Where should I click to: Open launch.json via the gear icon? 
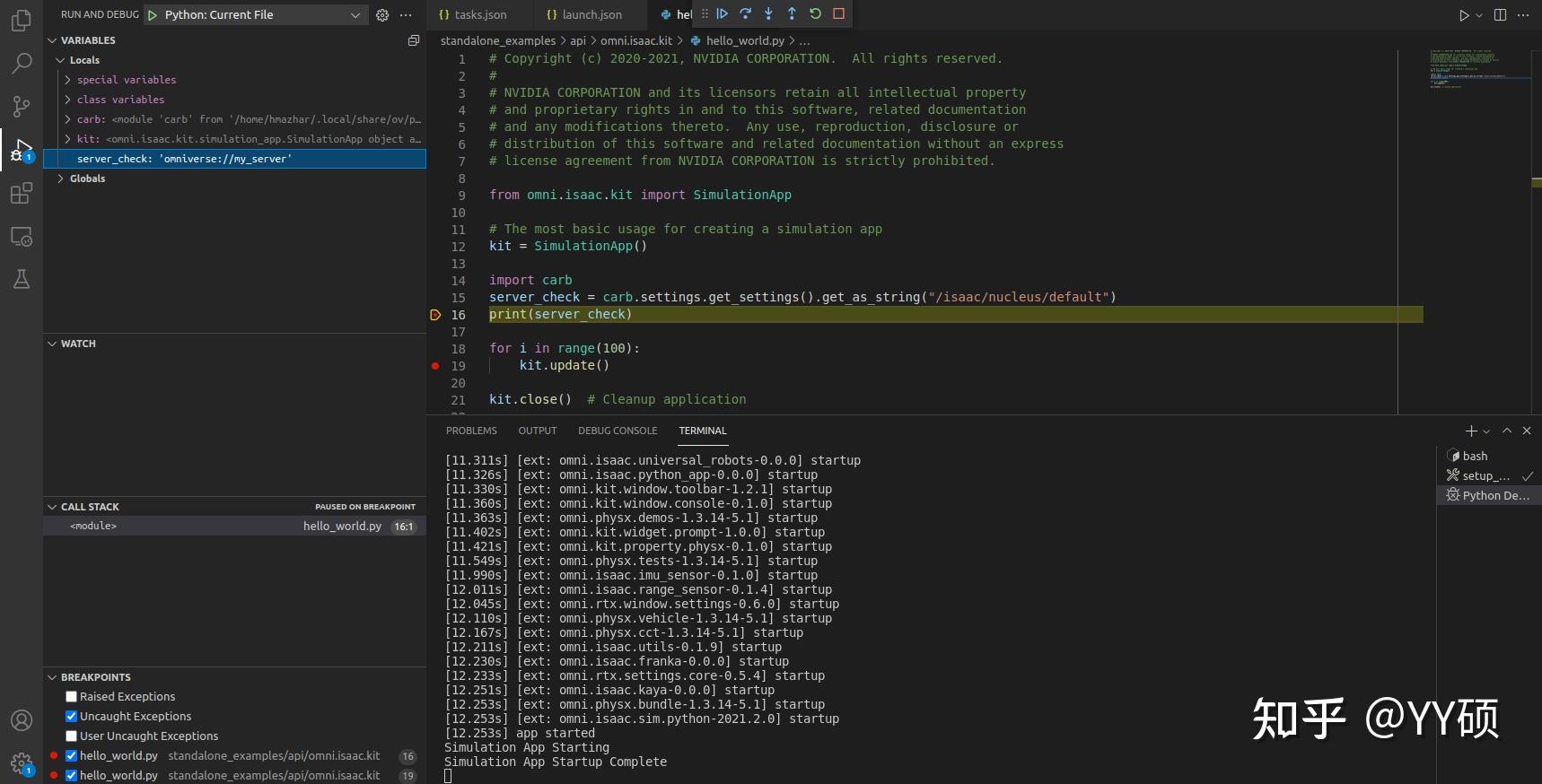click(382, 15)
